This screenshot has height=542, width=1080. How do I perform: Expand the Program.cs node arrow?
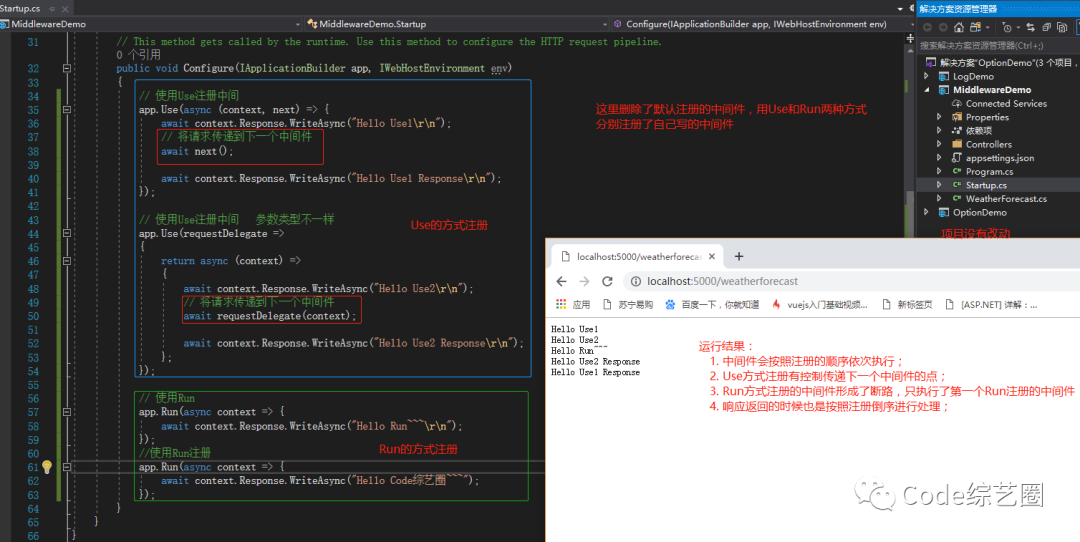coord(939,171)
